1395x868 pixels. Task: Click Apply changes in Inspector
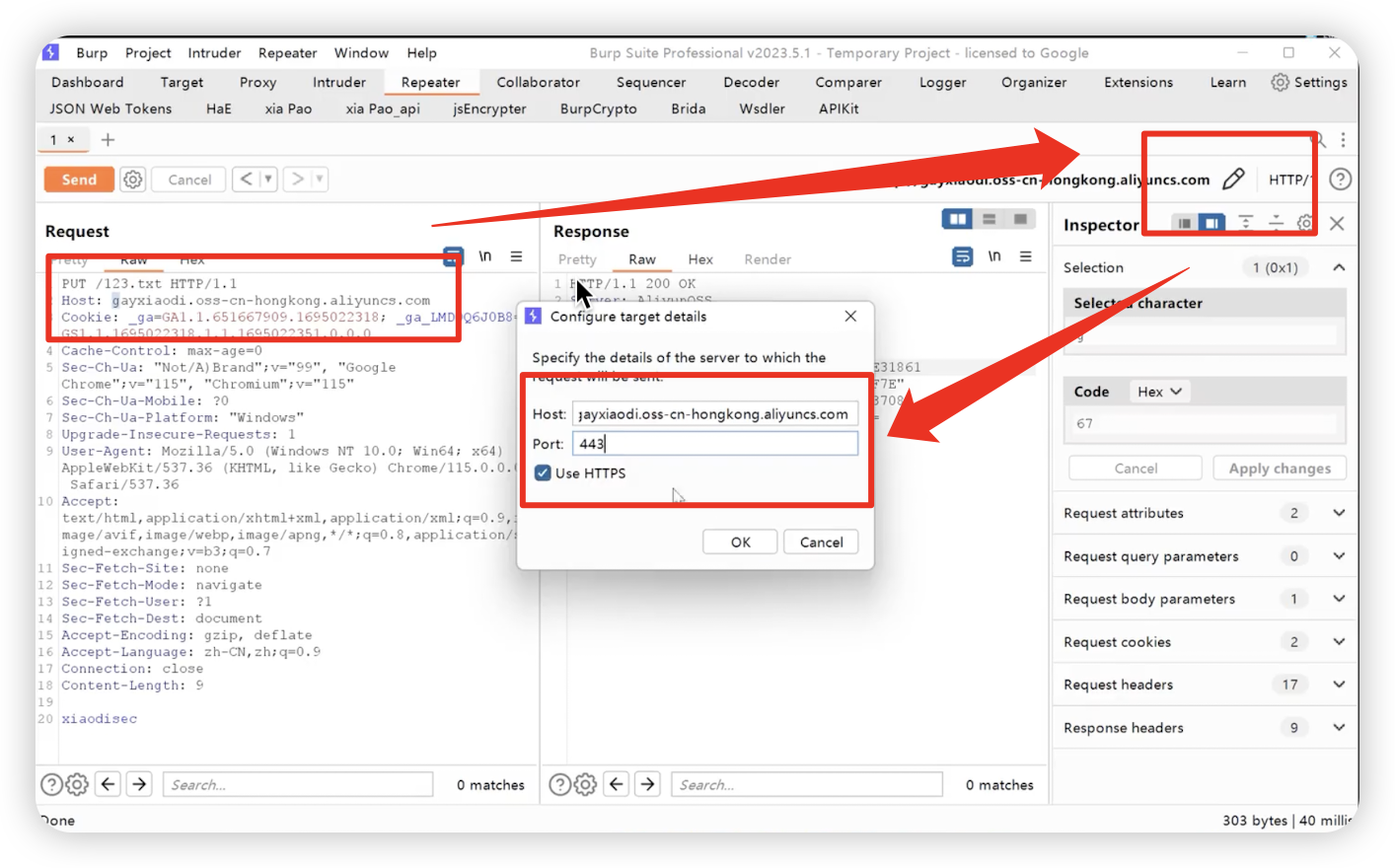pyautogui.click(x=1280, y=469)
